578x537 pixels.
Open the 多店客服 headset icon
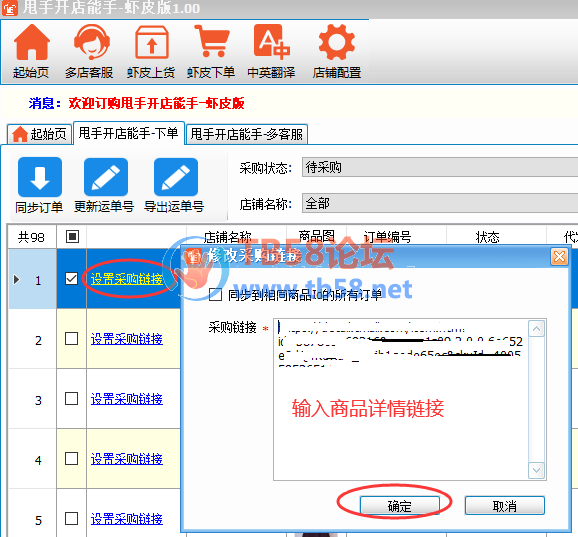point(91,42)
